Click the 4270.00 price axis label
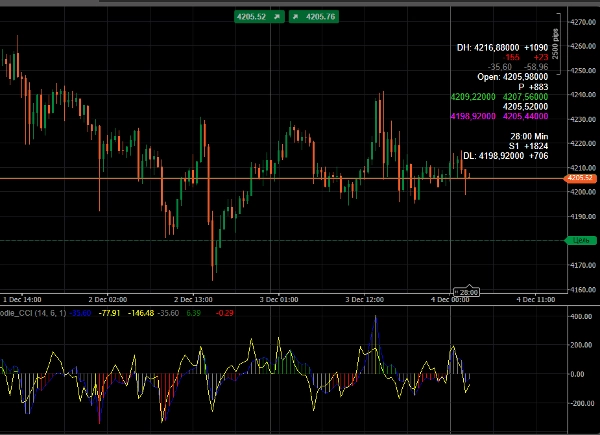This screenshot has height=435, width=600. click(582, 22)
